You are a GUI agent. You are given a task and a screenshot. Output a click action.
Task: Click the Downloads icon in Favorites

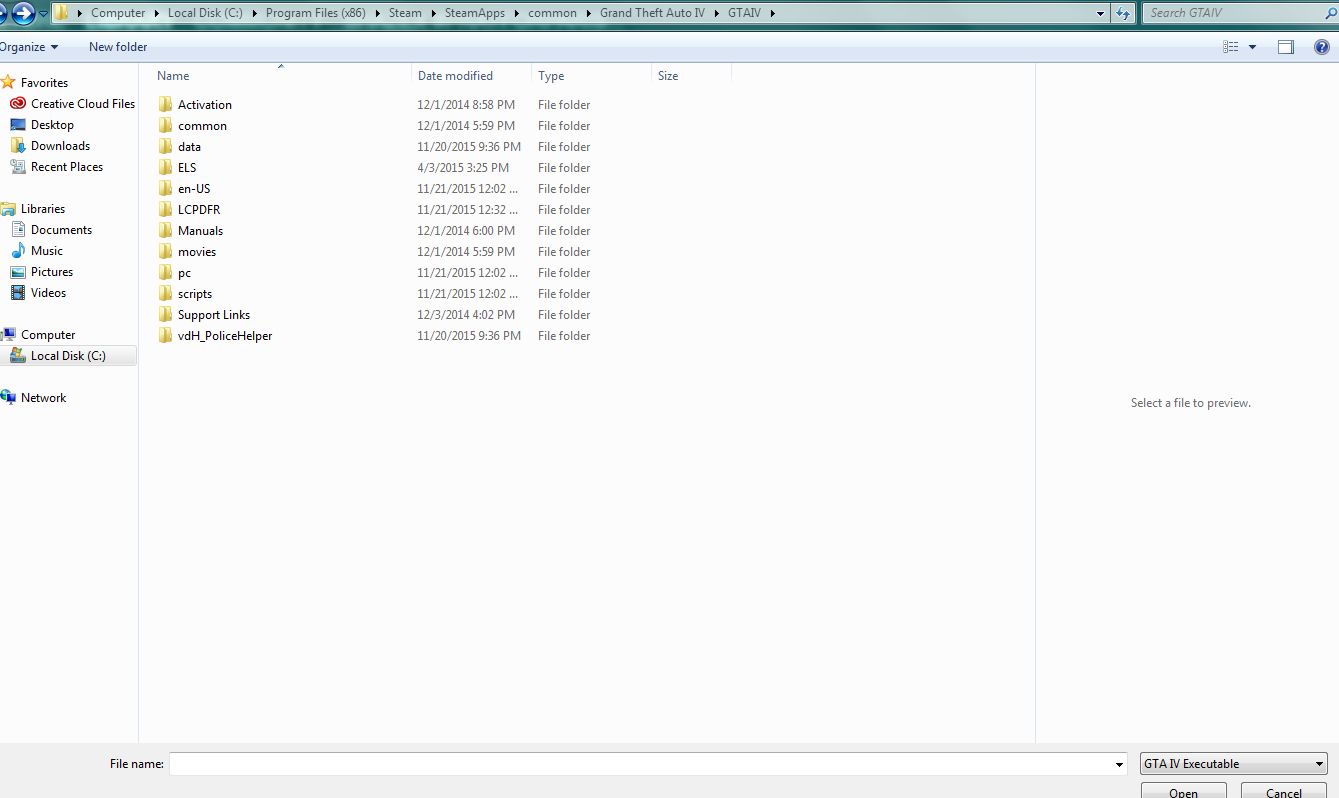coord(17,145)
